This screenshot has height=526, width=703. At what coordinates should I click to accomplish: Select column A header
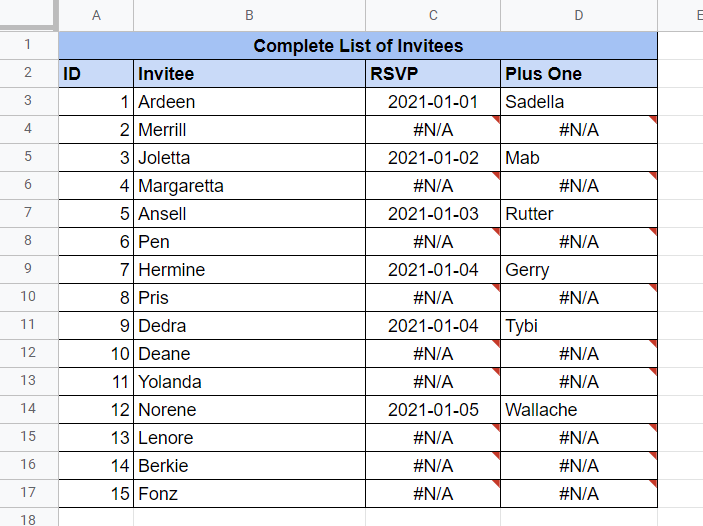[96, 15]
